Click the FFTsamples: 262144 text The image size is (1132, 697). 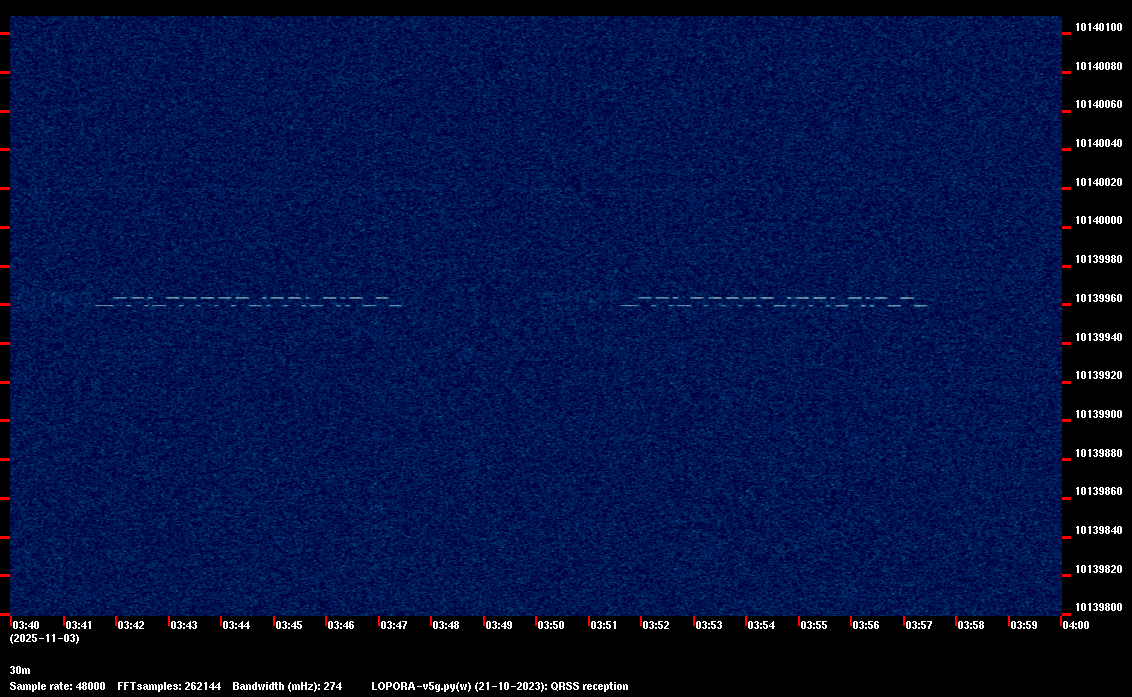(169, 686)
